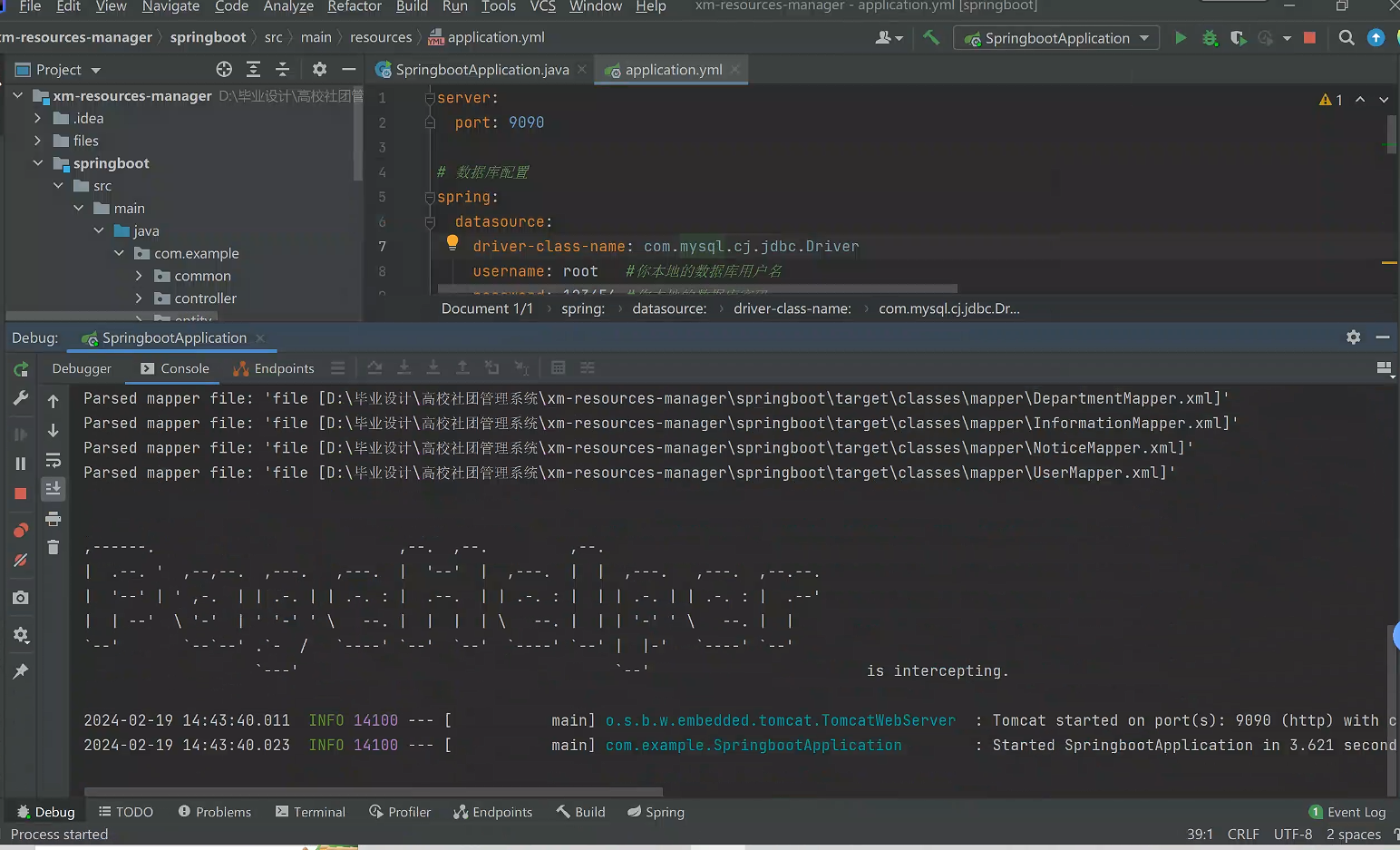Select the Console tab
This screenshot has width=1400, height=850.
(x=175, y=368)
